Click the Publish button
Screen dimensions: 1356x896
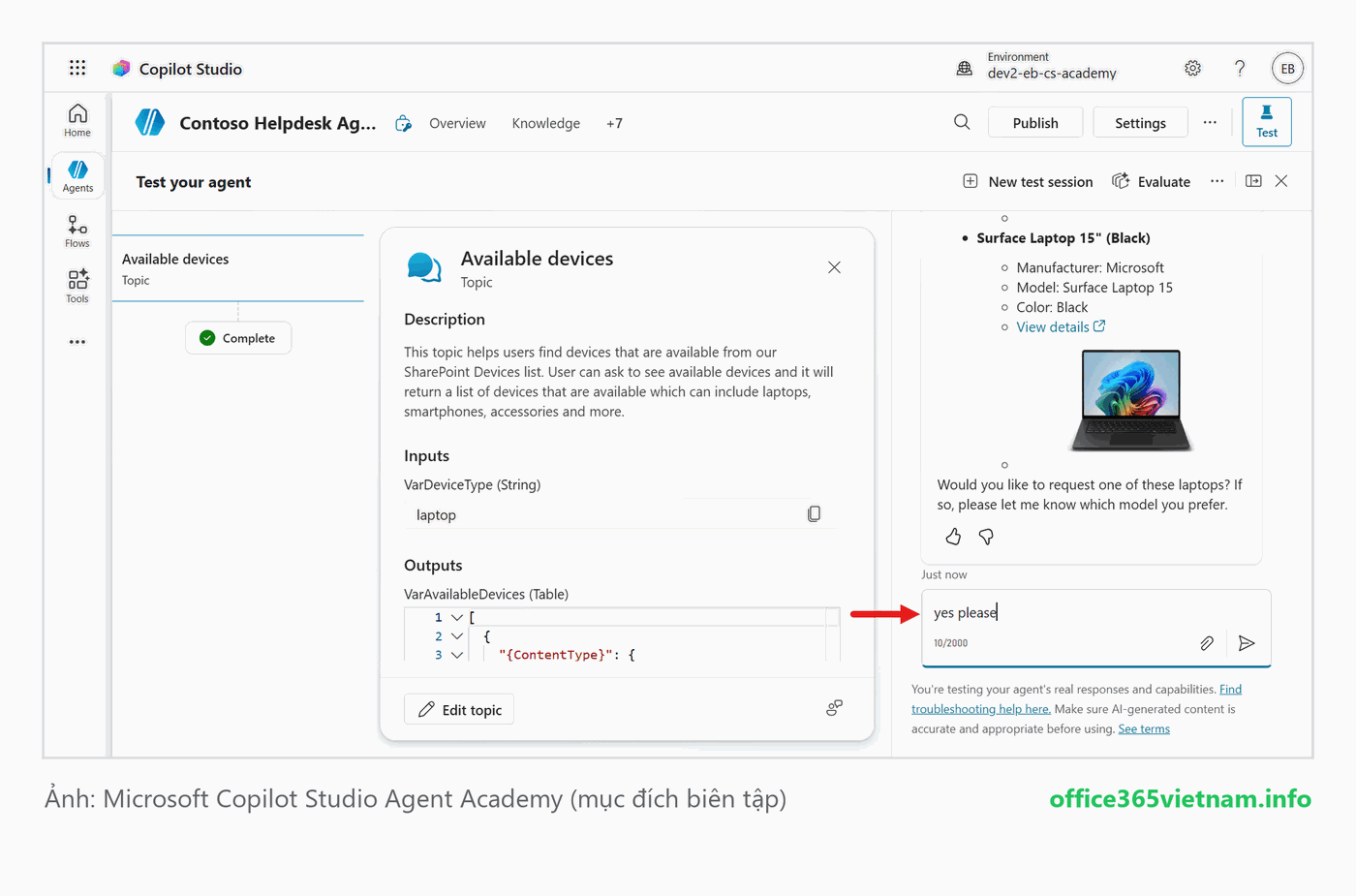coord(1035,122)
